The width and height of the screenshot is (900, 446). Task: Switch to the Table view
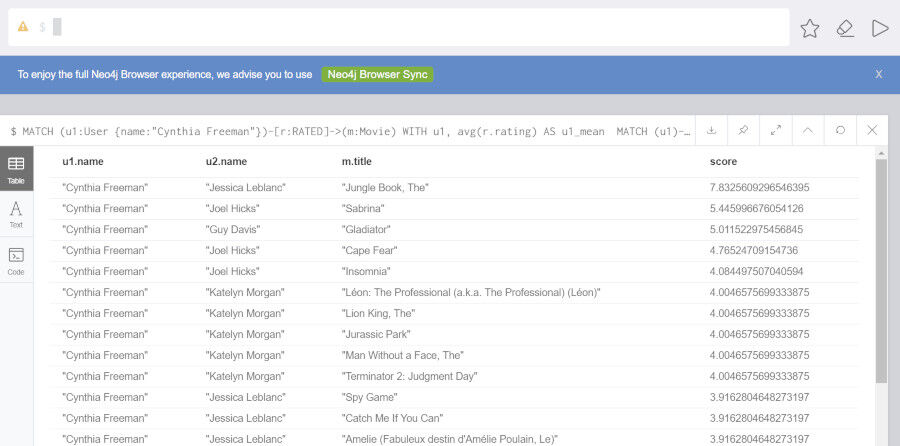16,169
